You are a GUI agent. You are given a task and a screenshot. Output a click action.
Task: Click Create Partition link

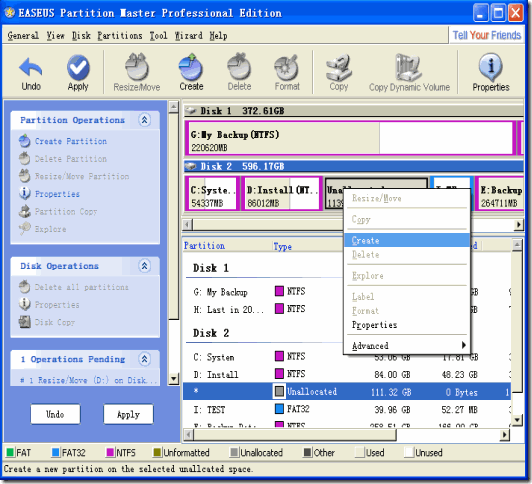coord(71,141)
